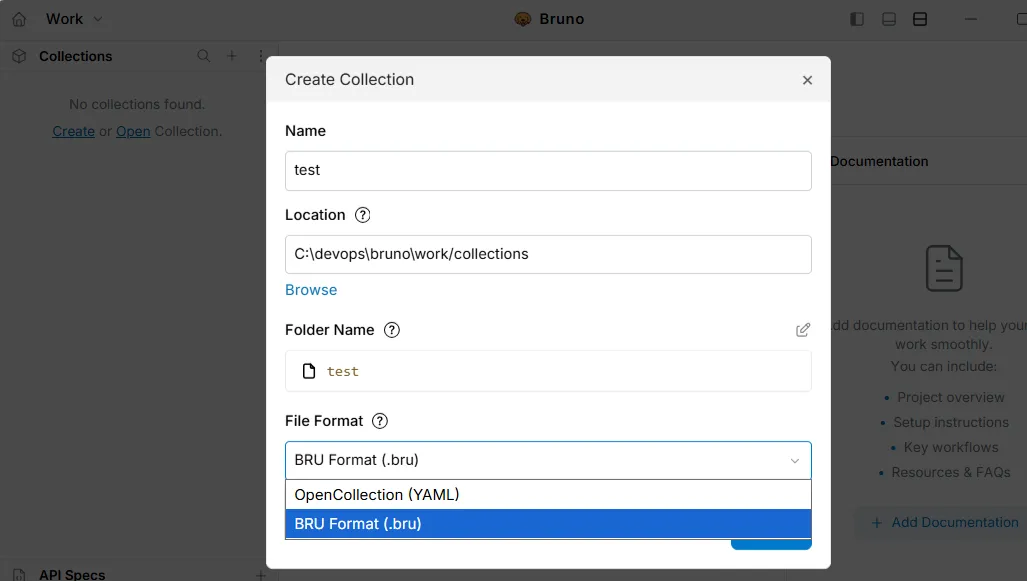Click the Home icon in title bar
Image resolution: width=1027 pixels, height=581 pixels.
point(19,19)
